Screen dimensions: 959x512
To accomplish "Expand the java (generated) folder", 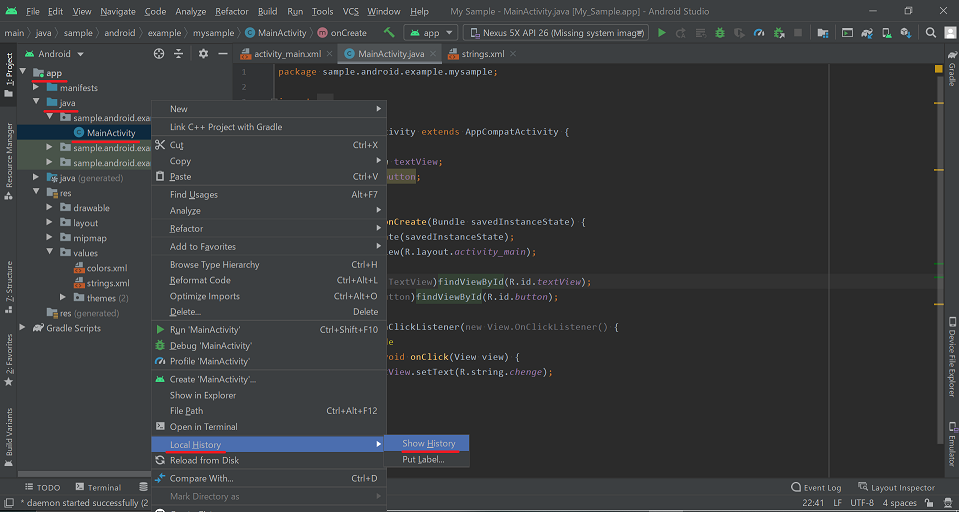I will pos(36,178).
